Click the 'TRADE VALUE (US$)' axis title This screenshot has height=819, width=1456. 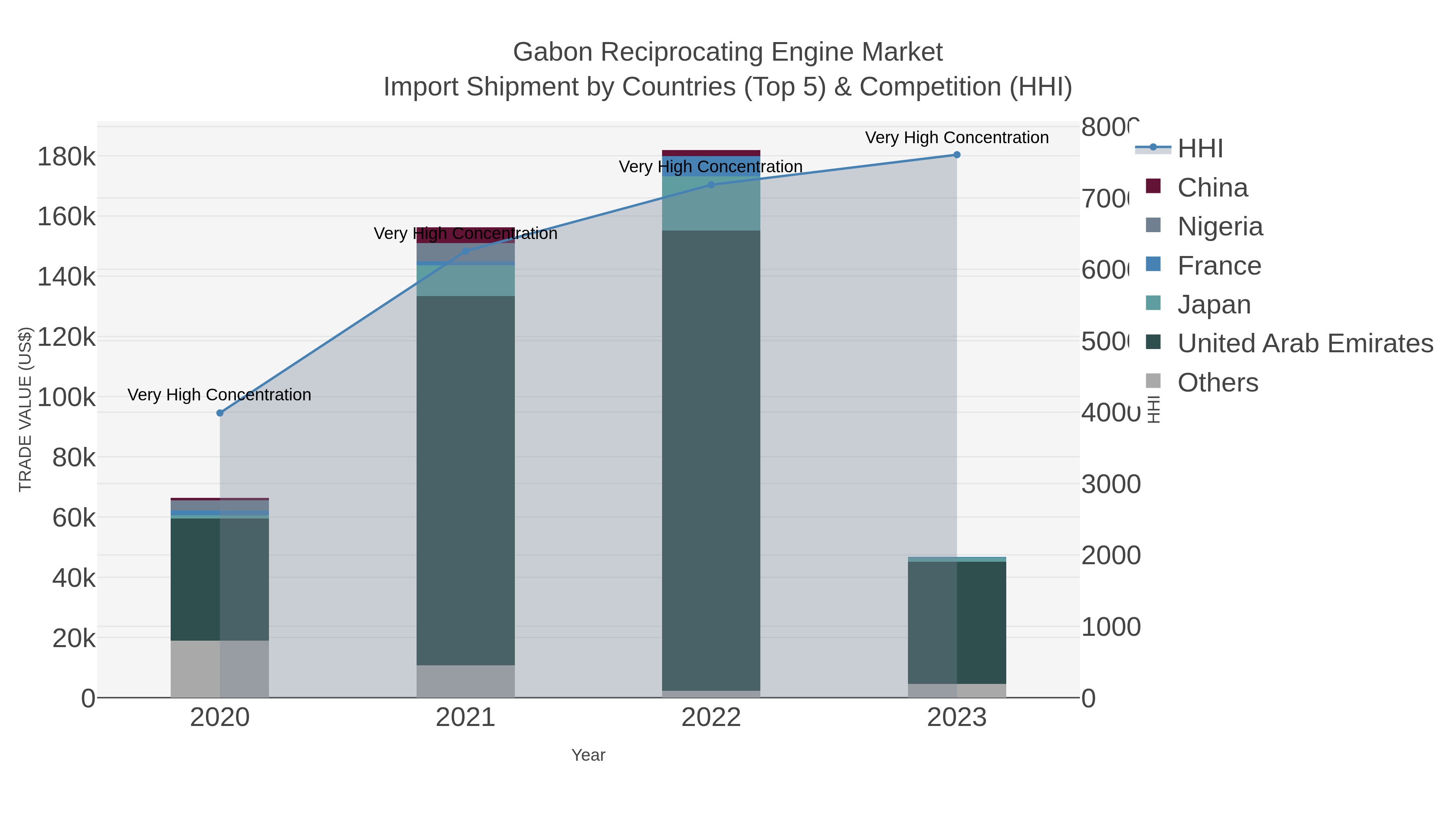tap(25, 409)
